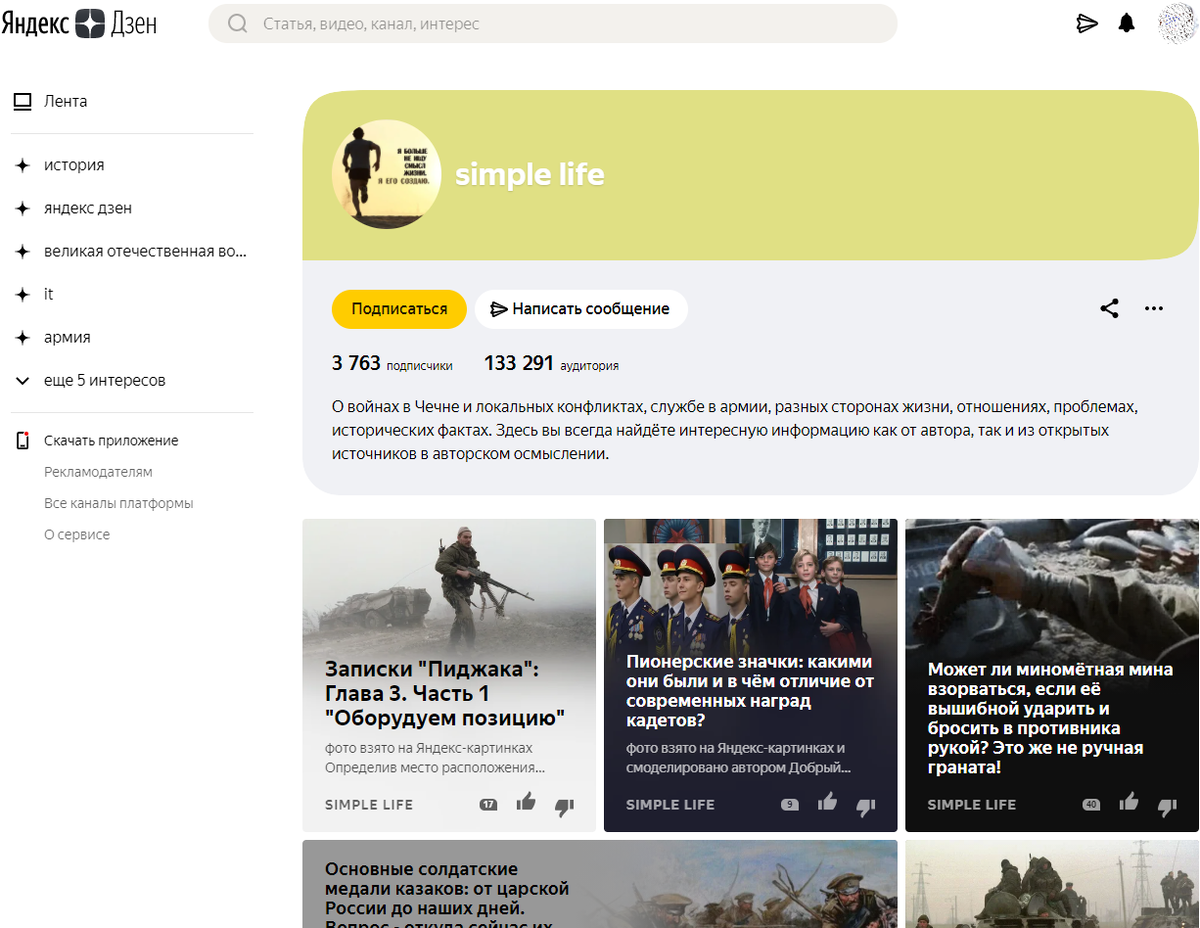Open article Основные солдатские медали казаков
The image size is (1200, 928).
[x=600, y=884]
